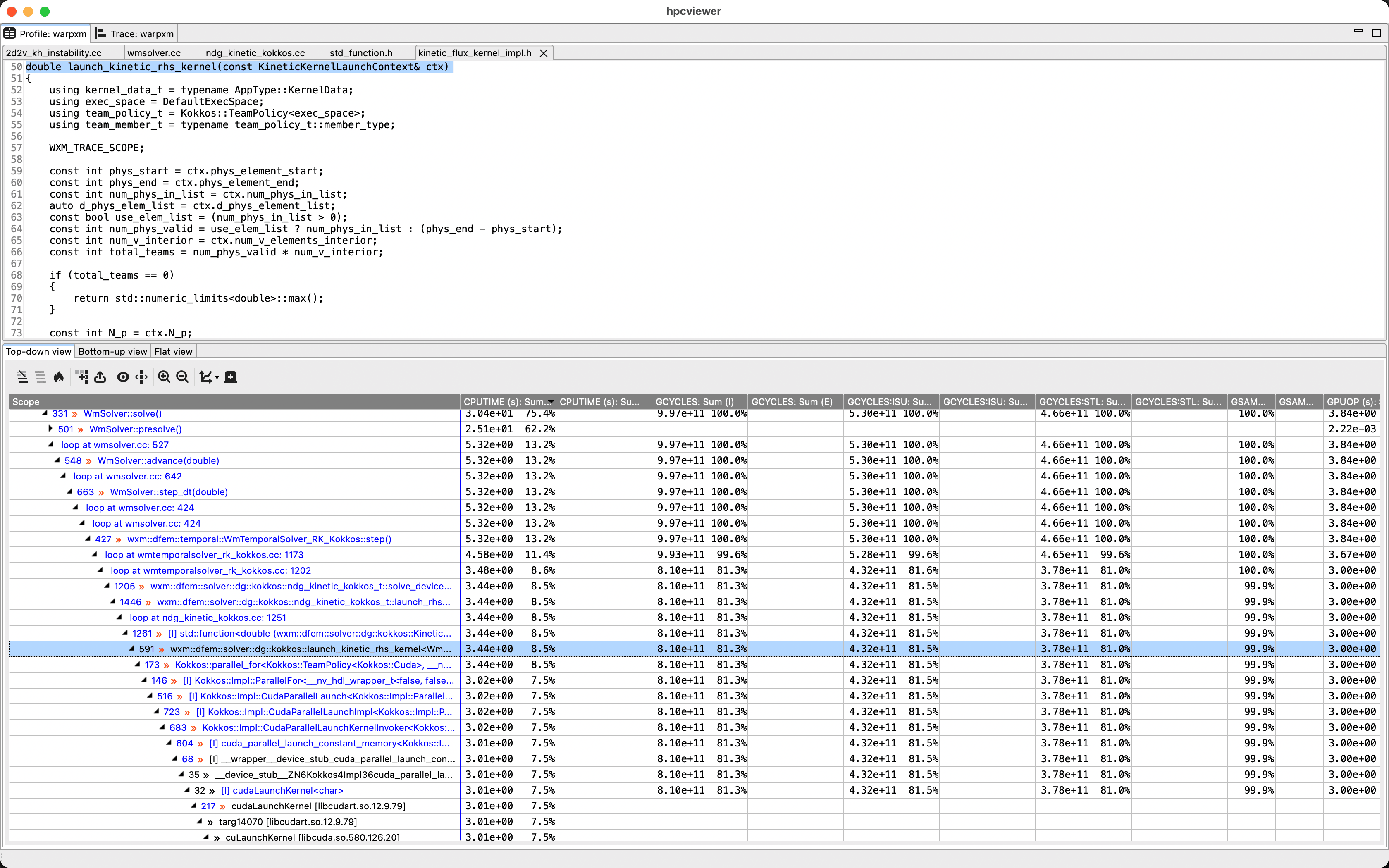
Task: Collapse WmTemporalSolver_RK_Kokkos::step() node
Action: 88,539
